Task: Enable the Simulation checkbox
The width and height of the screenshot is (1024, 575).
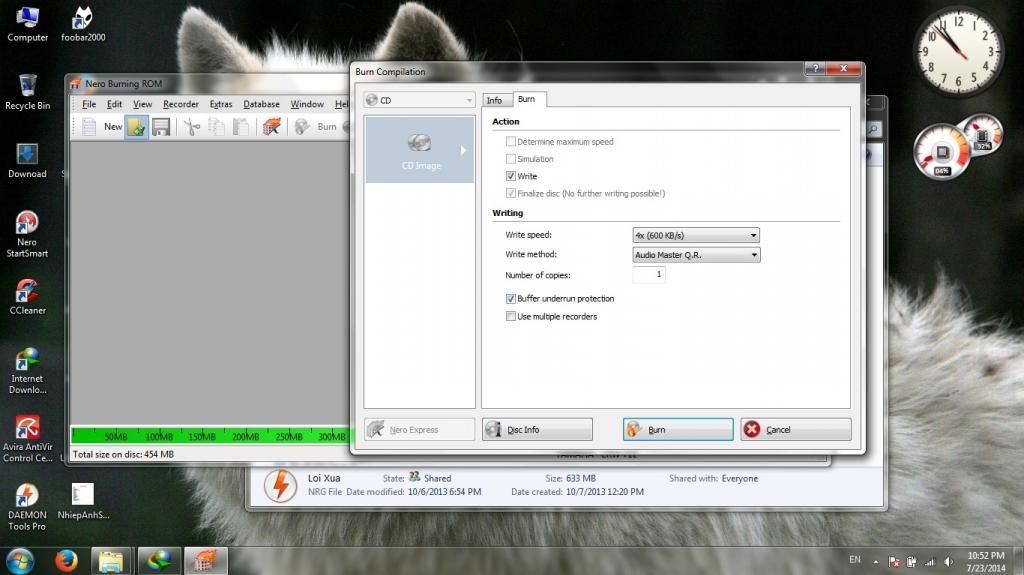Action: [511, 159]
